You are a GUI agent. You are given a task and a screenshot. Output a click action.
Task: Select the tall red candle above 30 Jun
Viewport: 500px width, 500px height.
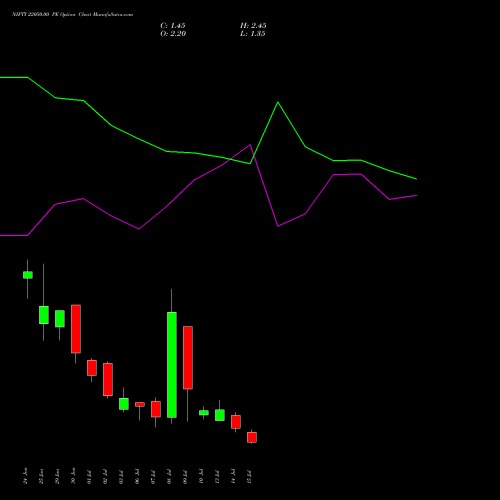76,329
